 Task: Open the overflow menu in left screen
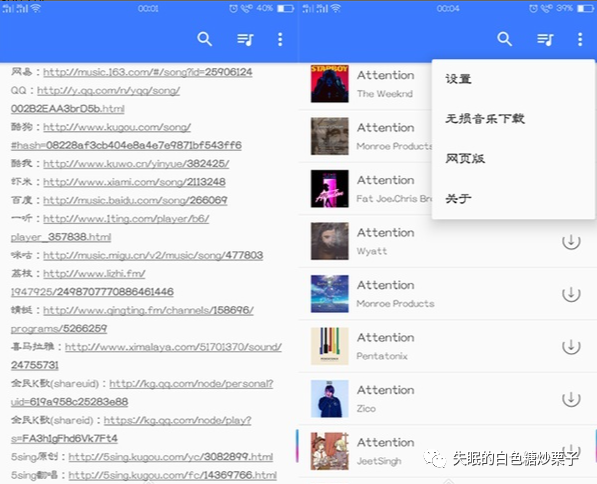pyautogui.click(x=280, y=39)
